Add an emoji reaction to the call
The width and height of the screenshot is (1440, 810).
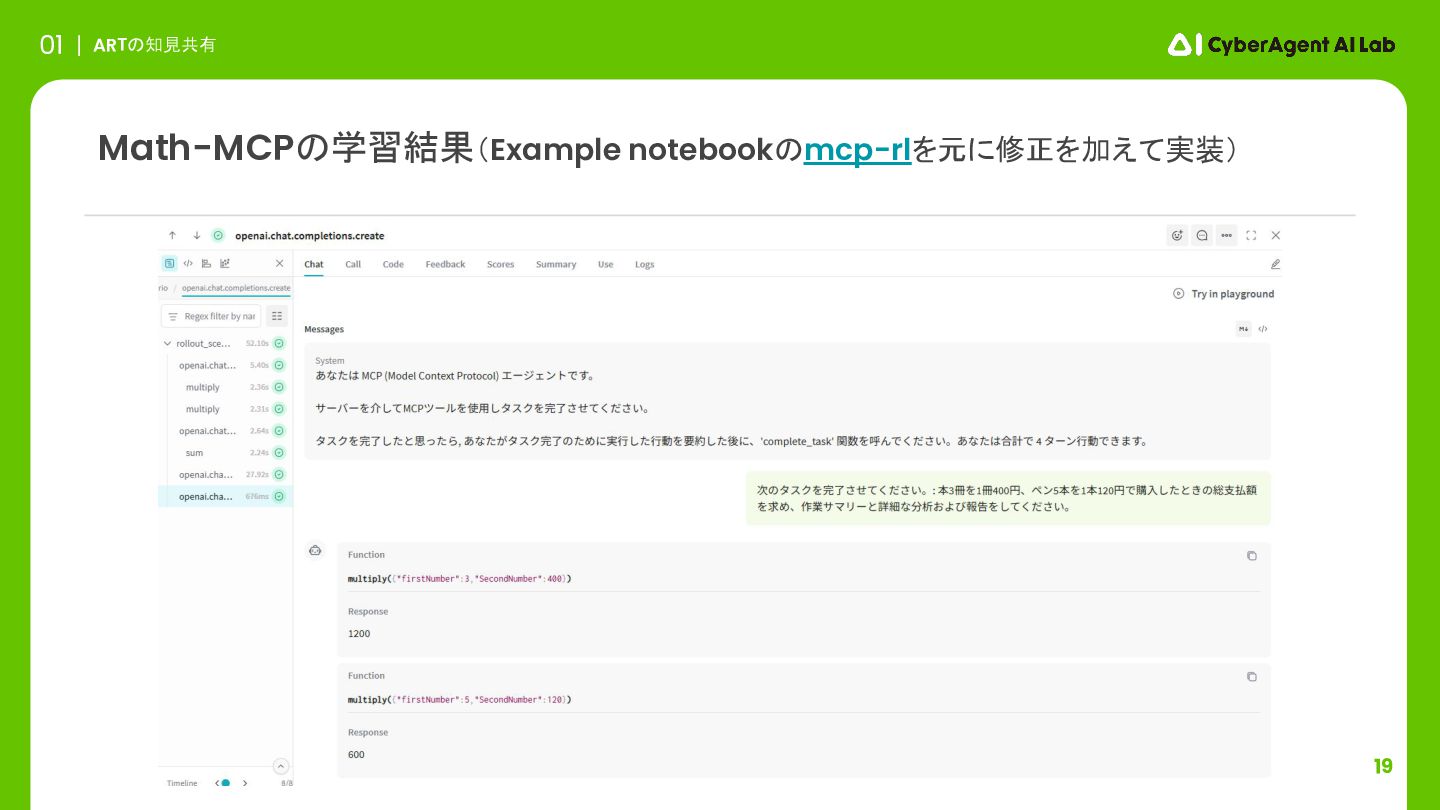pyautogui.click(x=1177, y=236)
